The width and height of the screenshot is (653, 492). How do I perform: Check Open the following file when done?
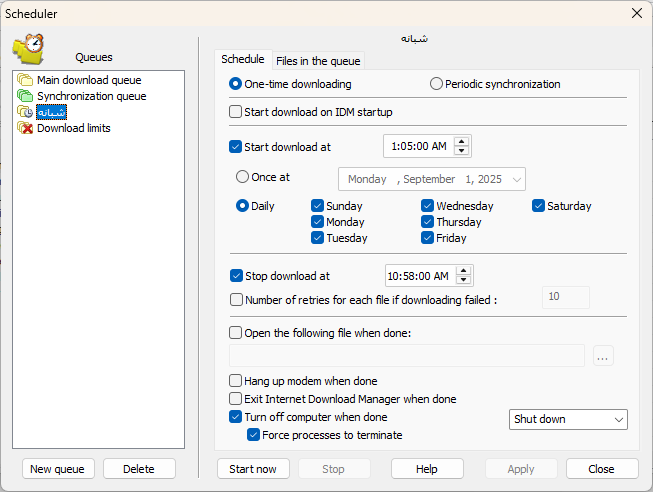(235, 333)
